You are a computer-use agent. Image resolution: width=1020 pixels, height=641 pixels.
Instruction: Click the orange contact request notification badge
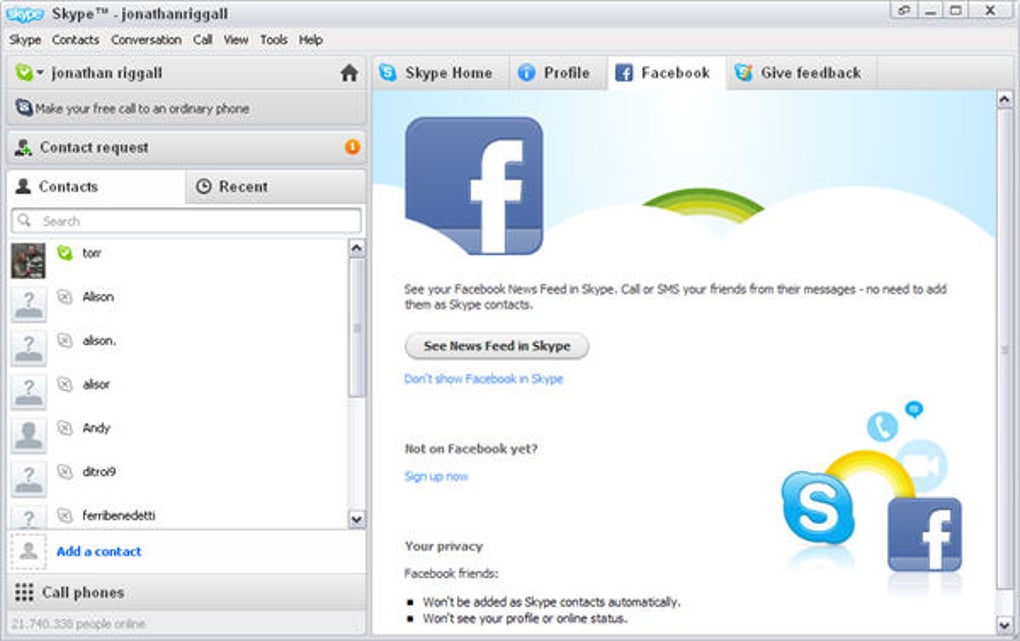click(353, 147)
